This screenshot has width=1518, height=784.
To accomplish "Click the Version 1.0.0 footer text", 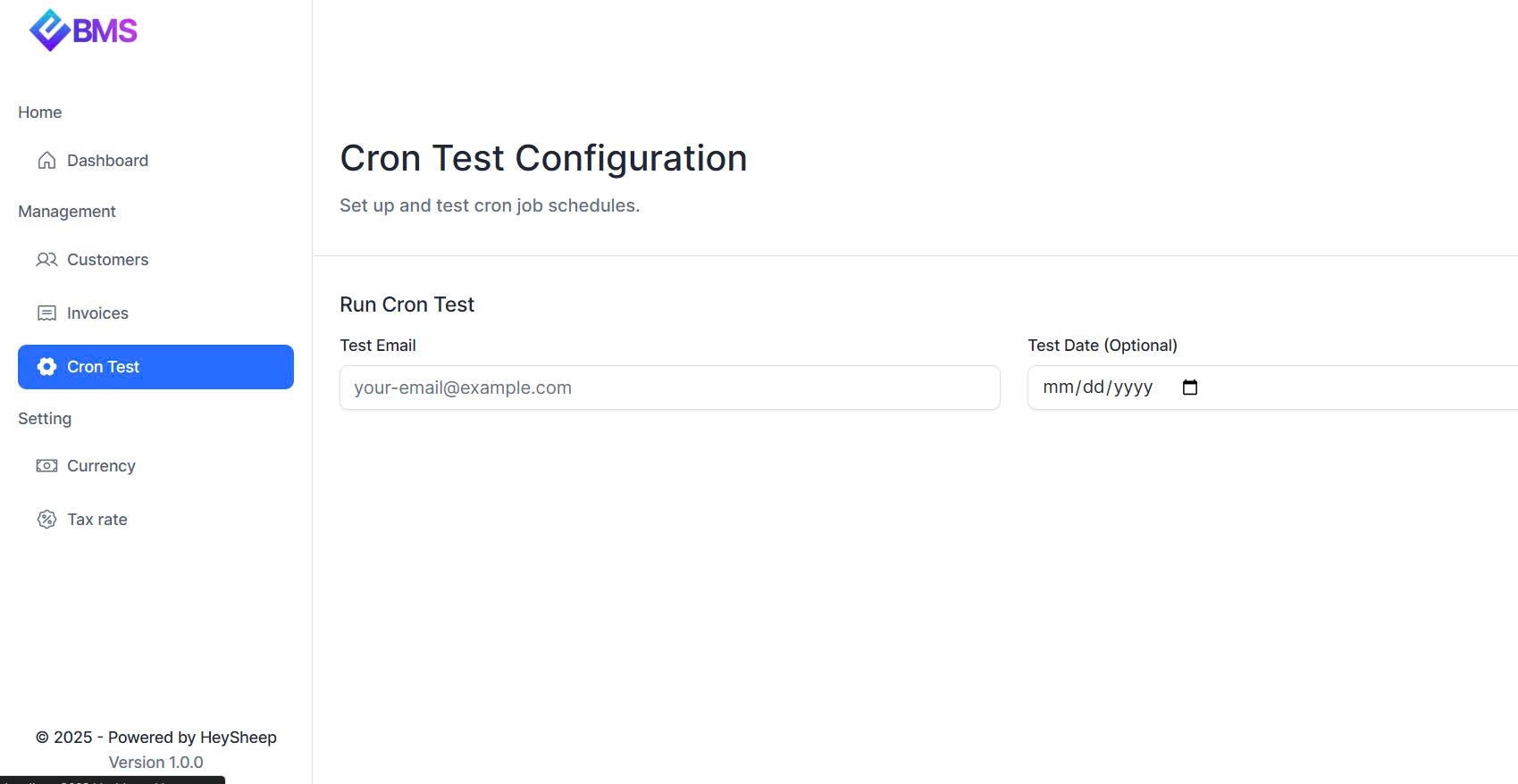I will [155, 763].
